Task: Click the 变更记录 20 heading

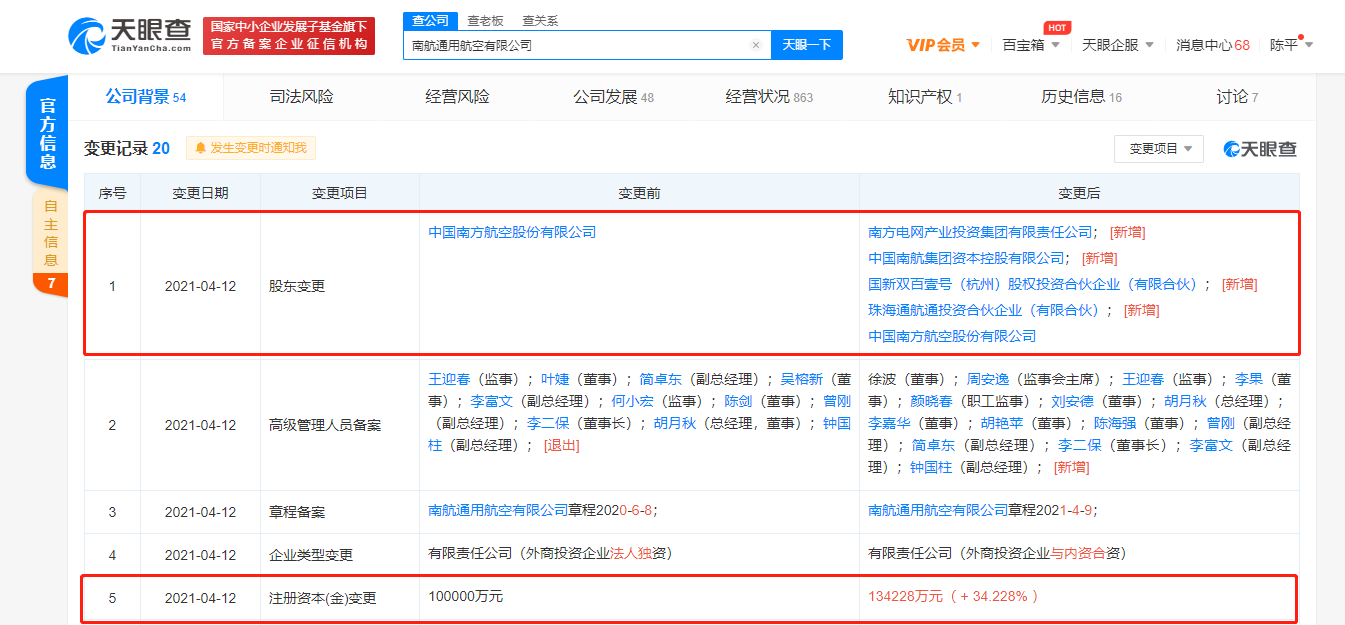Action: click(127, 148)
